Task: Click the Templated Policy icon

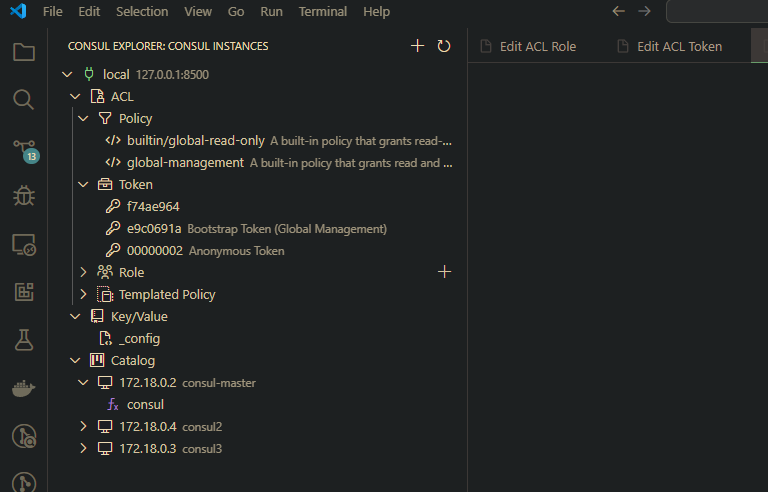Action: pyautogui.click(x=105, y=294)
